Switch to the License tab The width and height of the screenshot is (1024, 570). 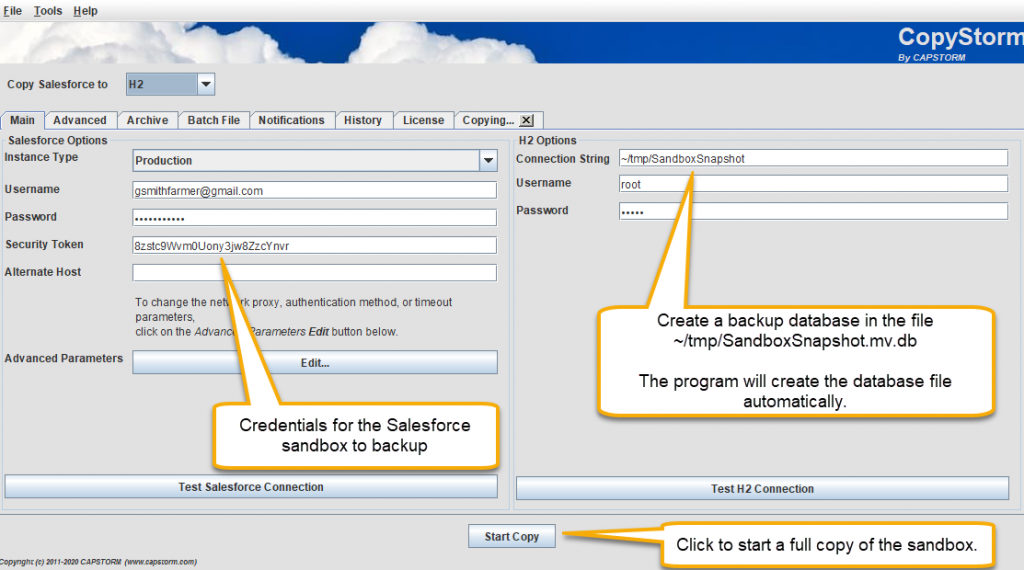tap(423, 120)
